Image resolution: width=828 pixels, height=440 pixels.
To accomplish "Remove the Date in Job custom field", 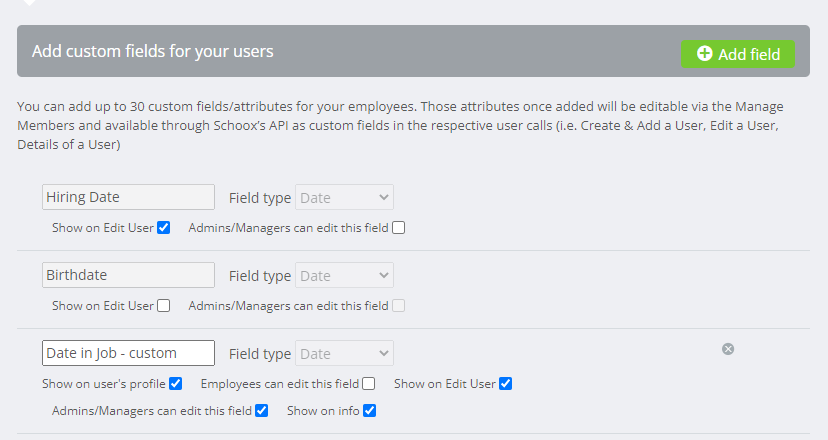I will 728,349.
